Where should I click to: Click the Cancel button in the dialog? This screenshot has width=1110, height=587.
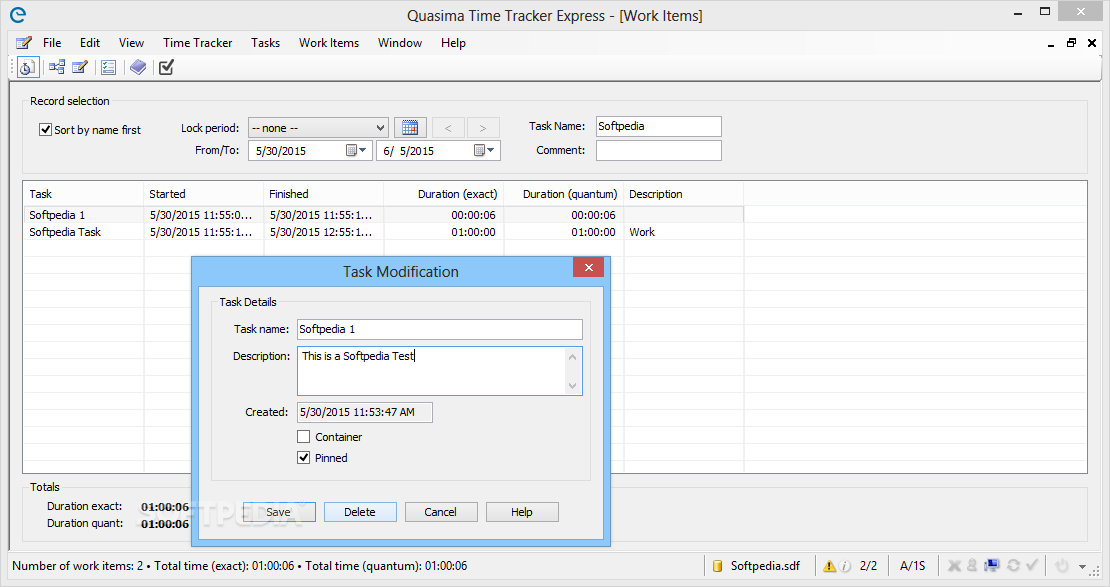pyautogui.click(x=440, y=512)
